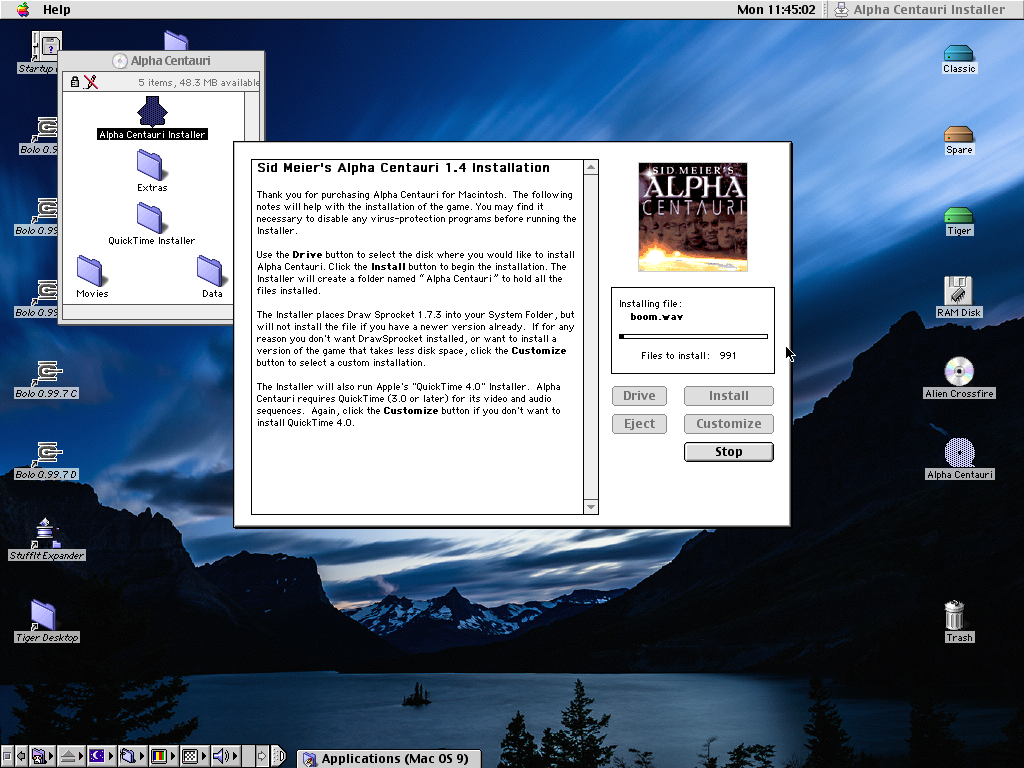Click the Apple menu icon
The image size is (1024, 768).
23,9
